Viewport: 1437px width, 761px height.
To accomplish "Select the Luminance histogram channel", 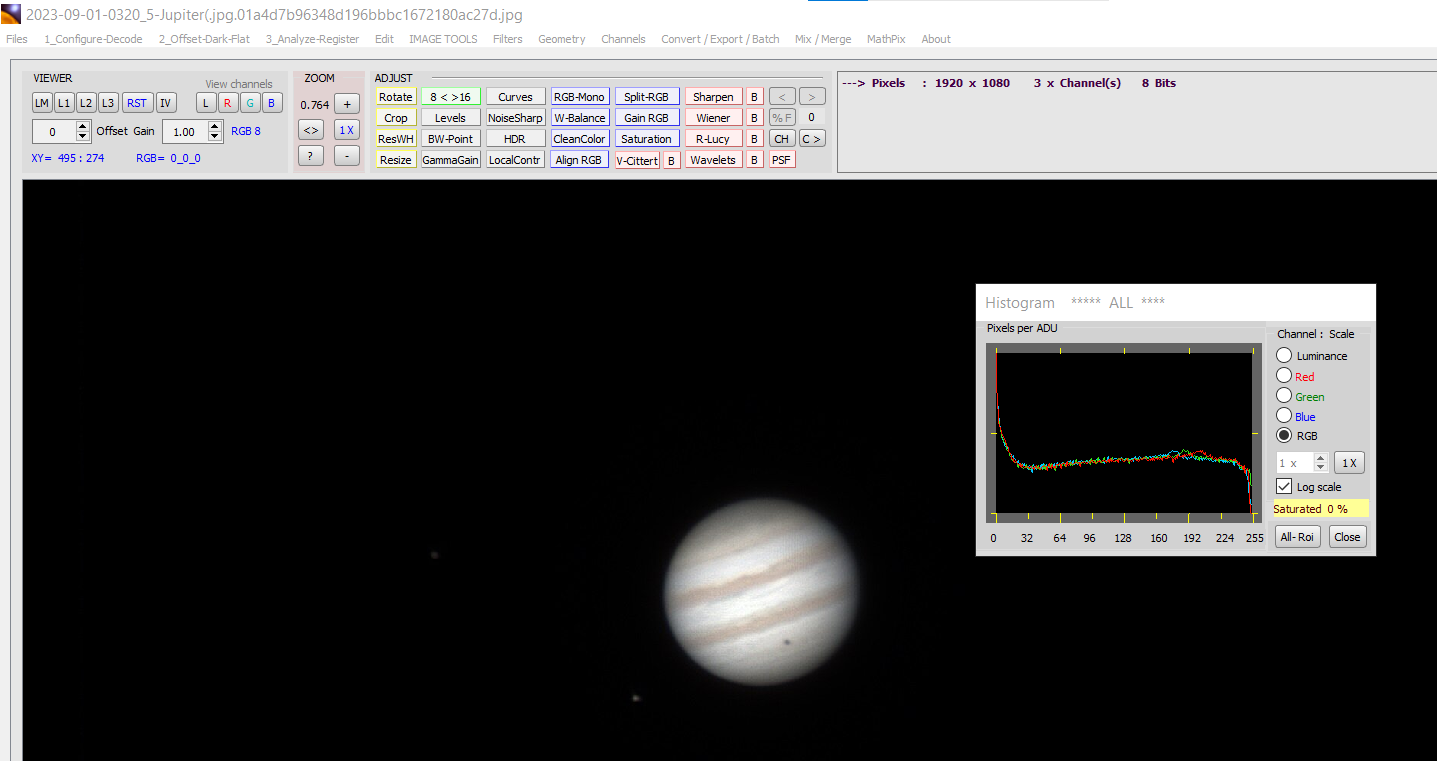I will point(1284,355).
